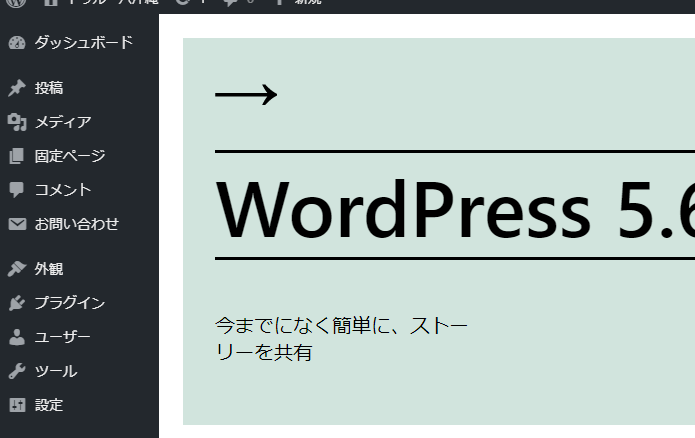Click the pushpin icon for 投稿

pos(17,88)
